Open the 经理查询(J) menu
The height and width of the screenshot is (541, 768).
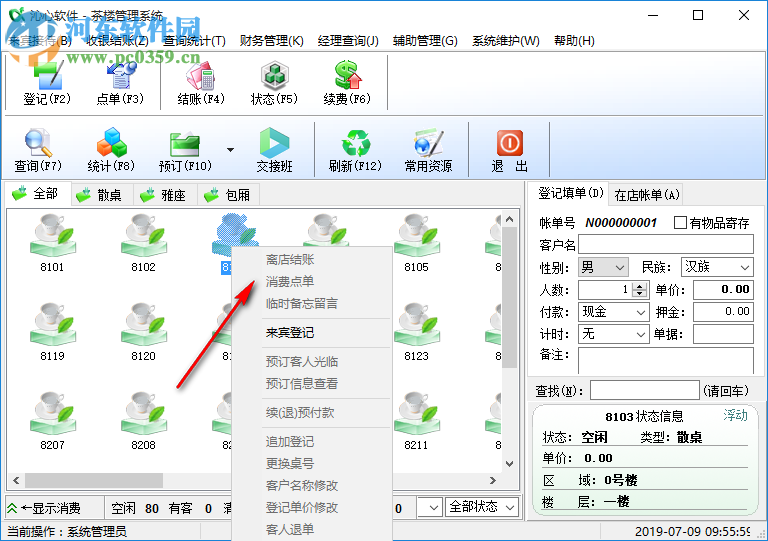pos(348,41)
